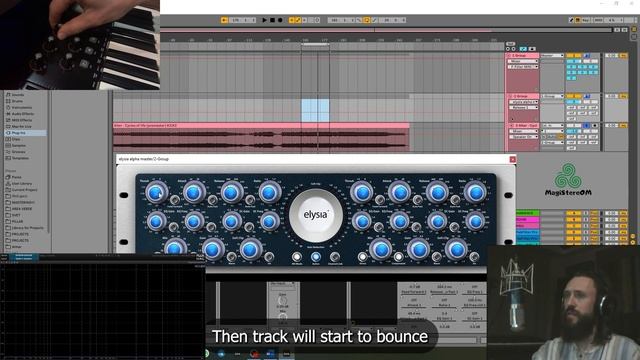Open input type dropdown on third track
Screen dimensions: 640x360
[552, 126]
